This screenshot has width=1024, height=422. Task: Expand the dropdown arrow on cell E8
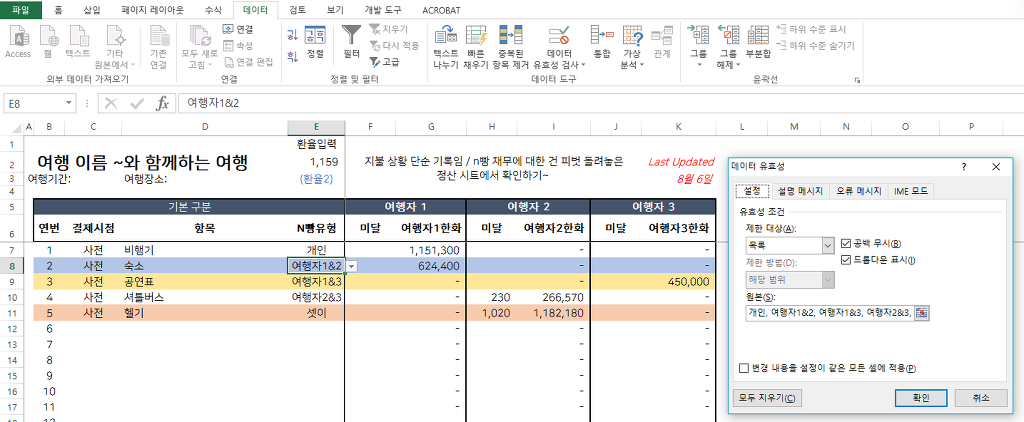[351, 266]
